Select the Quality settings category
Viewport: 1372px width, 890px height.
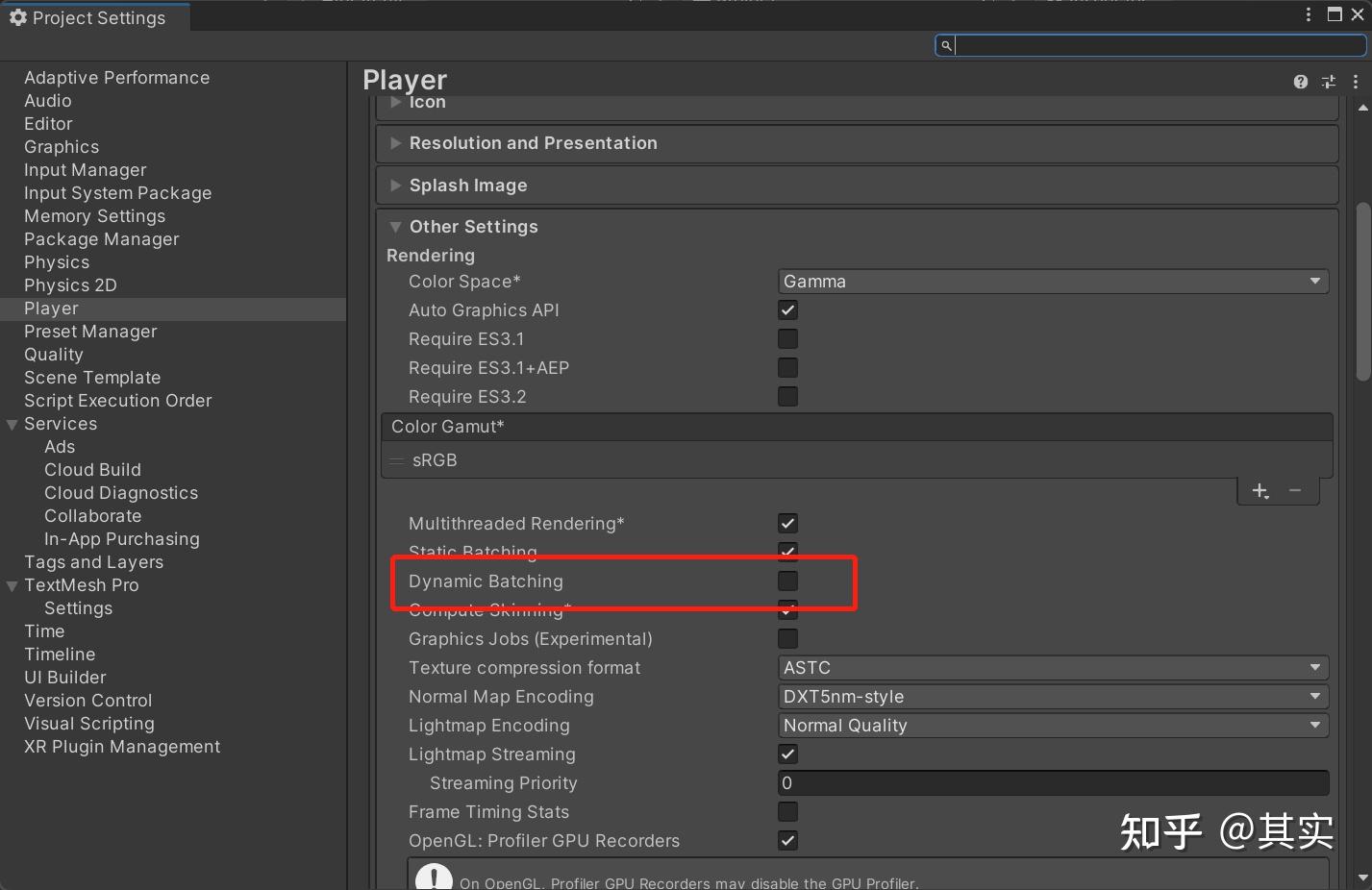[53, 354]
